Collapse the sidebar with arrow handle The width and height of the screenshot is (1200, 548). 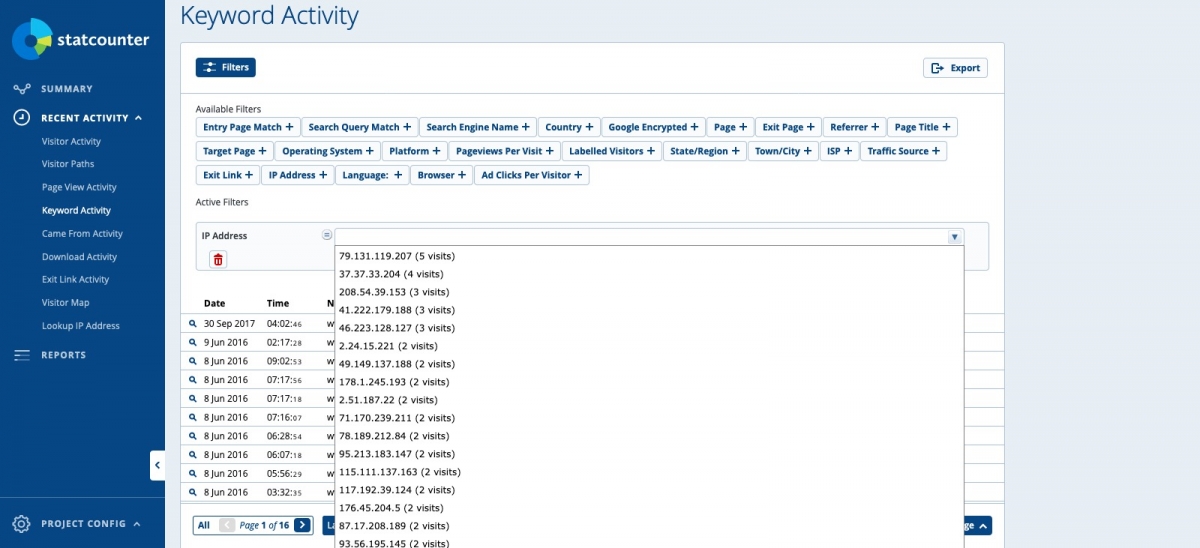click(157, 465)
